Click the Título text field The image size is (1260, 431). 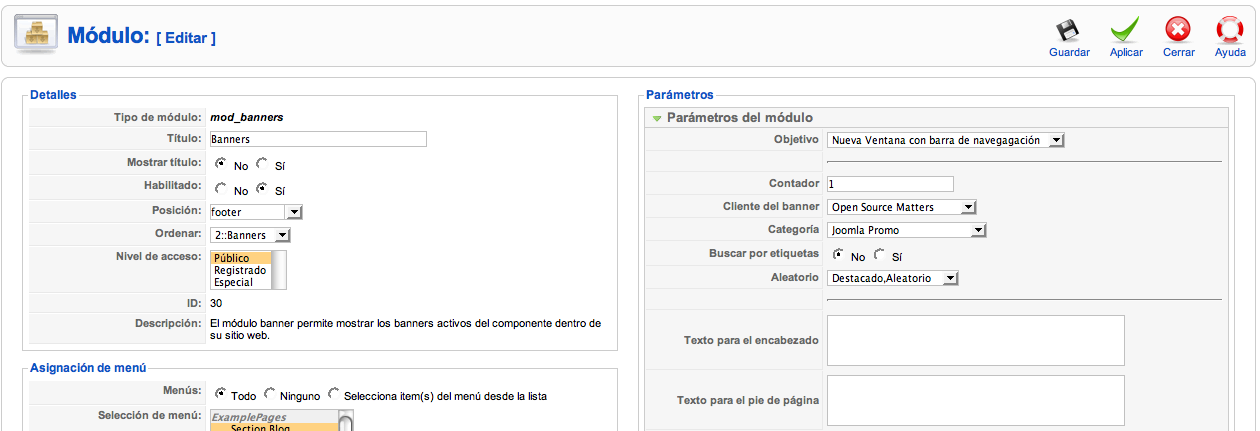[x=317, y=139]
